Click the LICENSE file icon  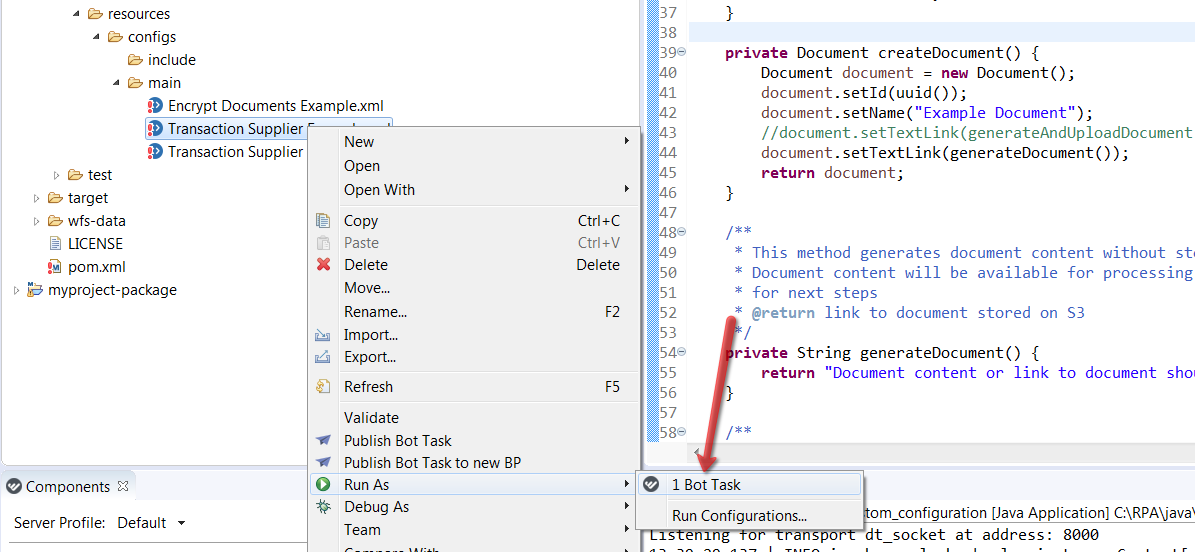pyautogui.click(x=55, y=244)
